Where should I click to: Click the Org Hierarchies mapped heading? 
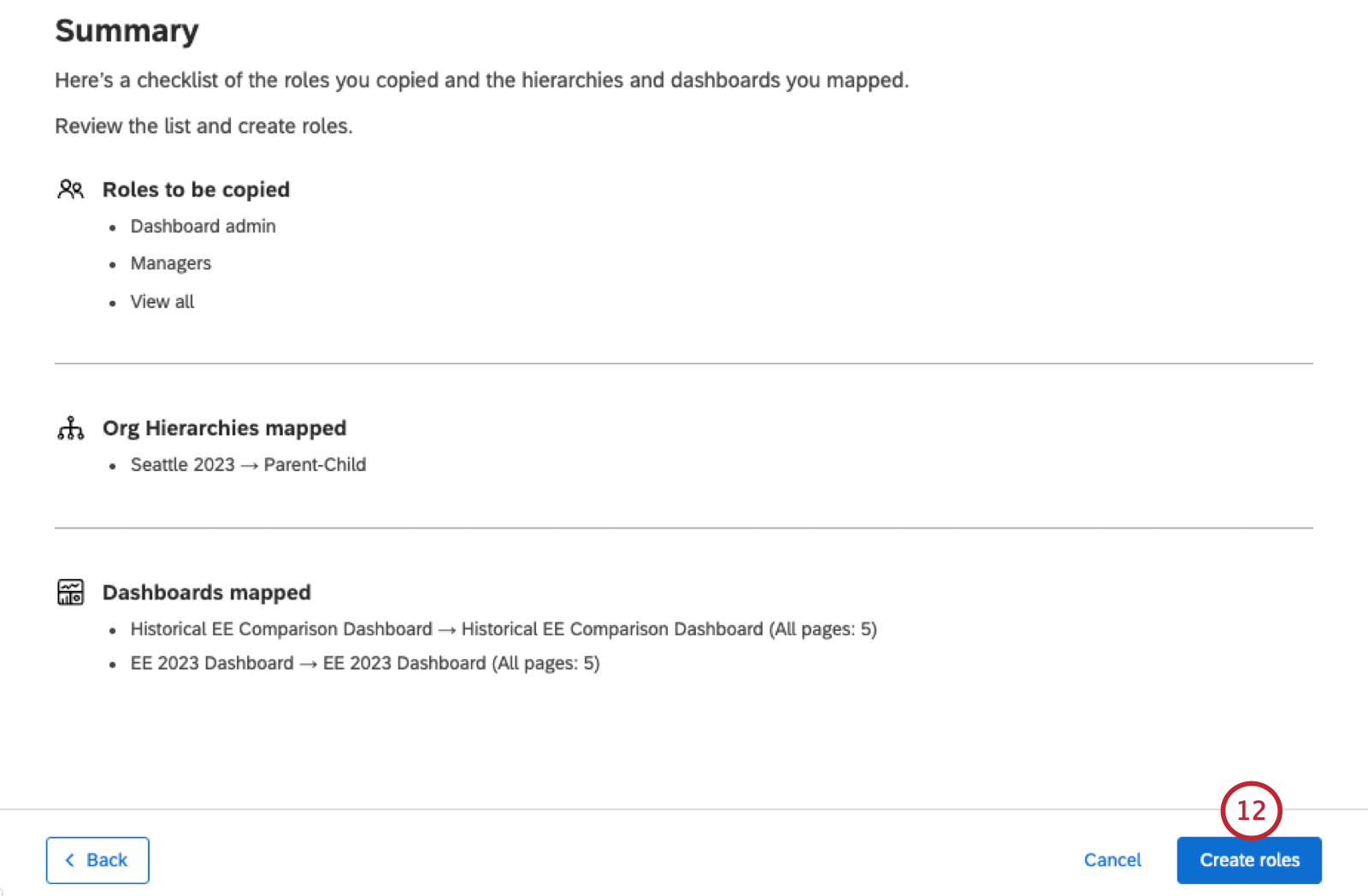click(224, 428)
